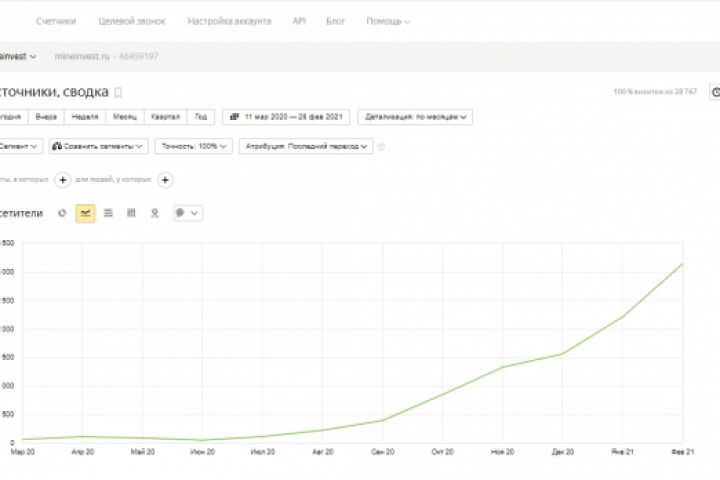Open the Детализация: по месяцам dropdown
The height and width of the screenshot is (480, 720).
tap(415, 117)
